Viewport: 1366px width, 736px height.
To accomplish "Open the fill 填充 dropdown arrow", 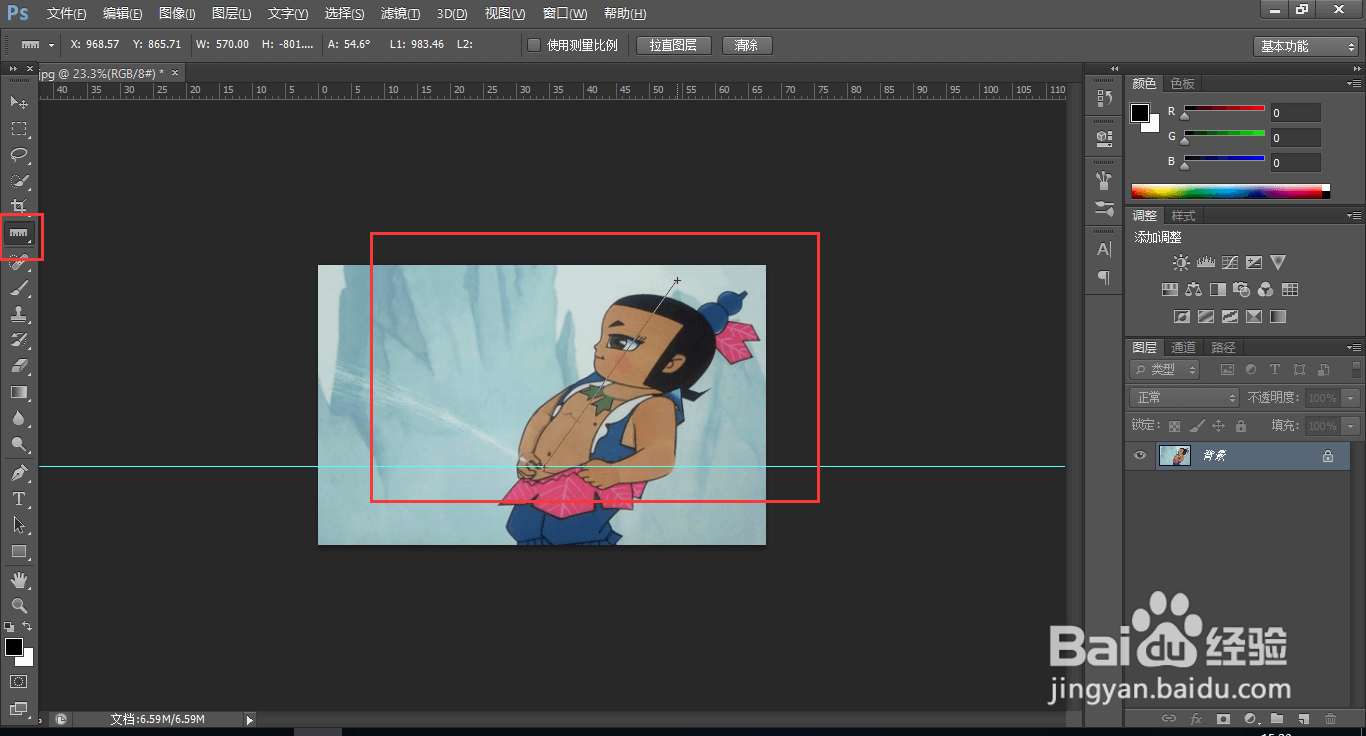I will [x=1352, y=426].
